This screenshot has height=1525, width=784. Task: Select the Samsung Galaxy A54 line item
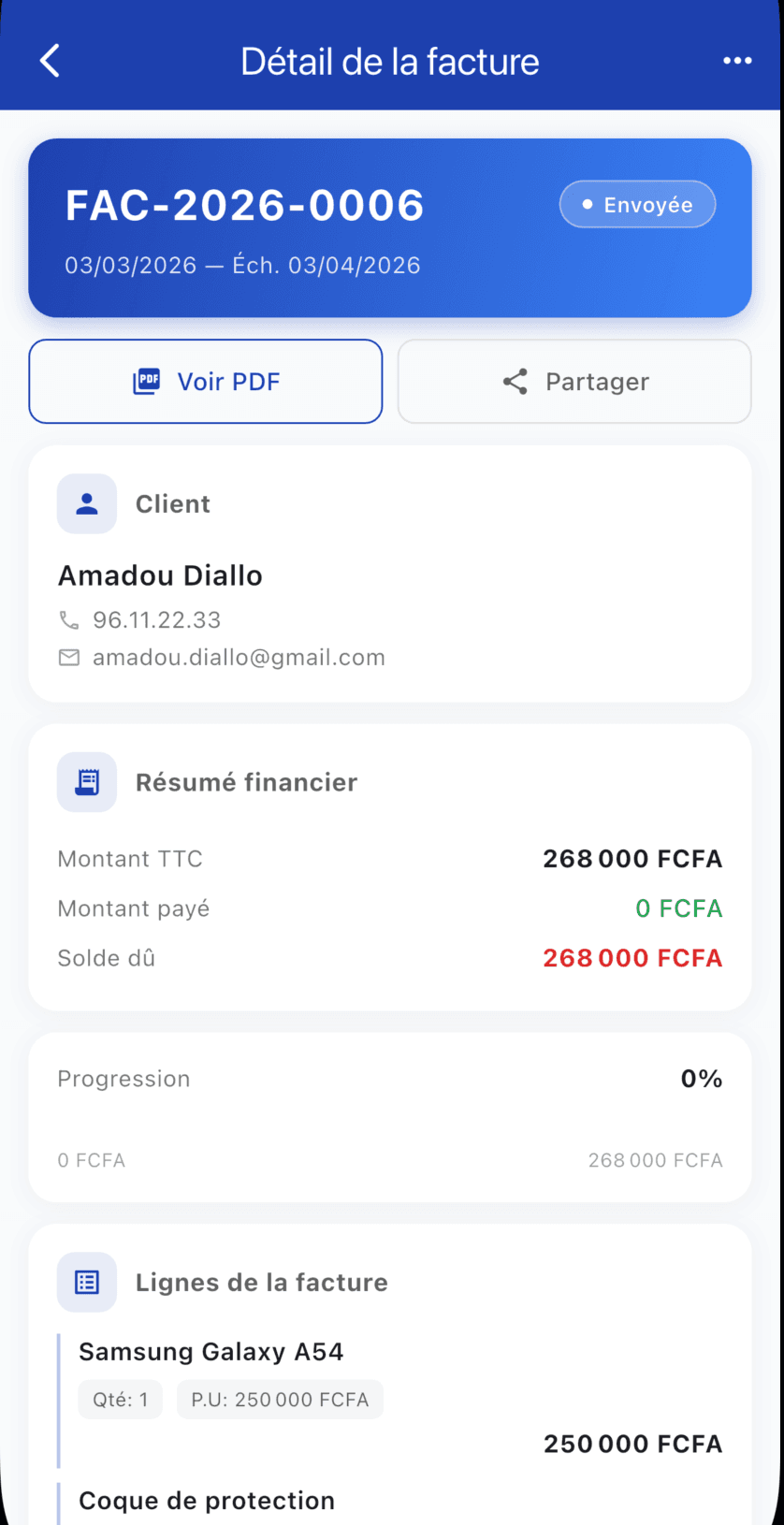coord(390,1401)
